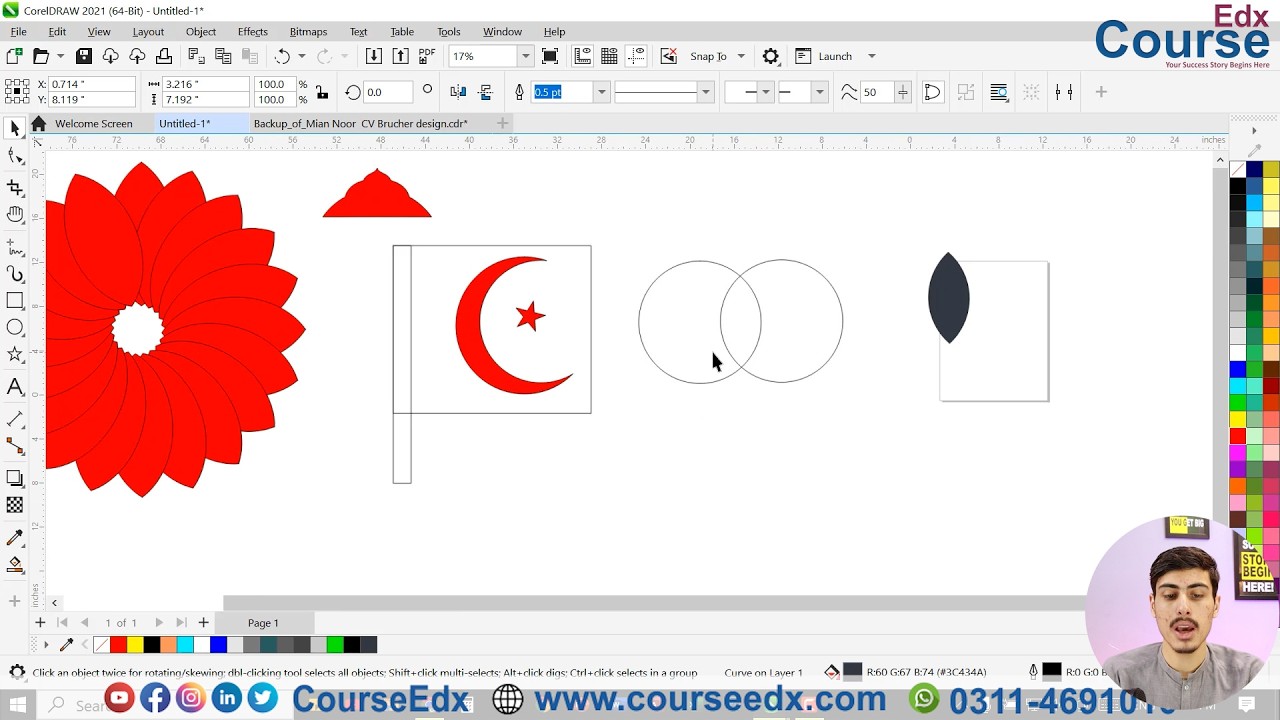Click Publish to PDF icon
The image size is (1280, 720).
coord(427,56)
